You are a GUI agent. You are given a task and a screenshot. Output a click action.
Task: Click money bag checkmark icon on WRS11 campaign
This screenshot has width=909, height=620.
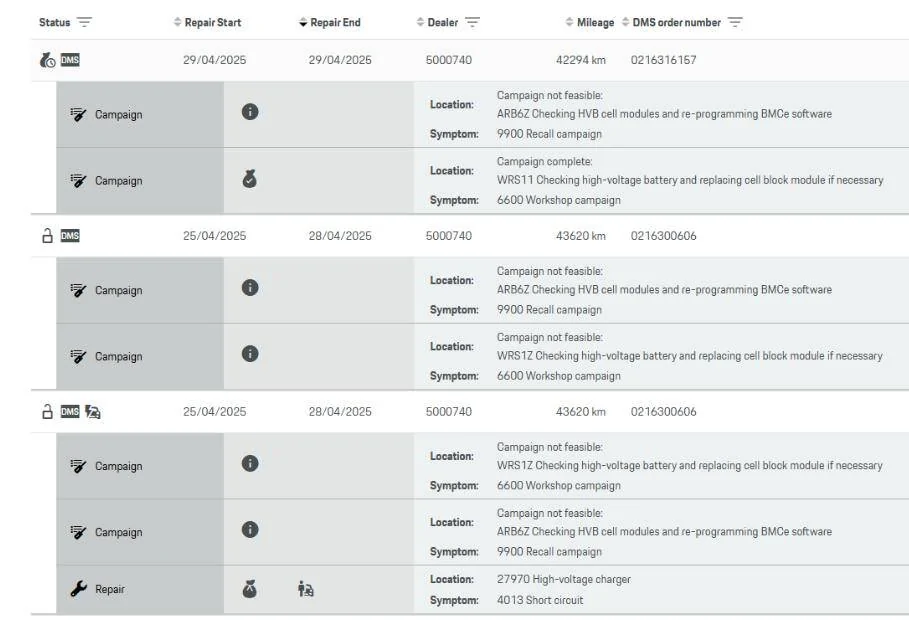250,179
